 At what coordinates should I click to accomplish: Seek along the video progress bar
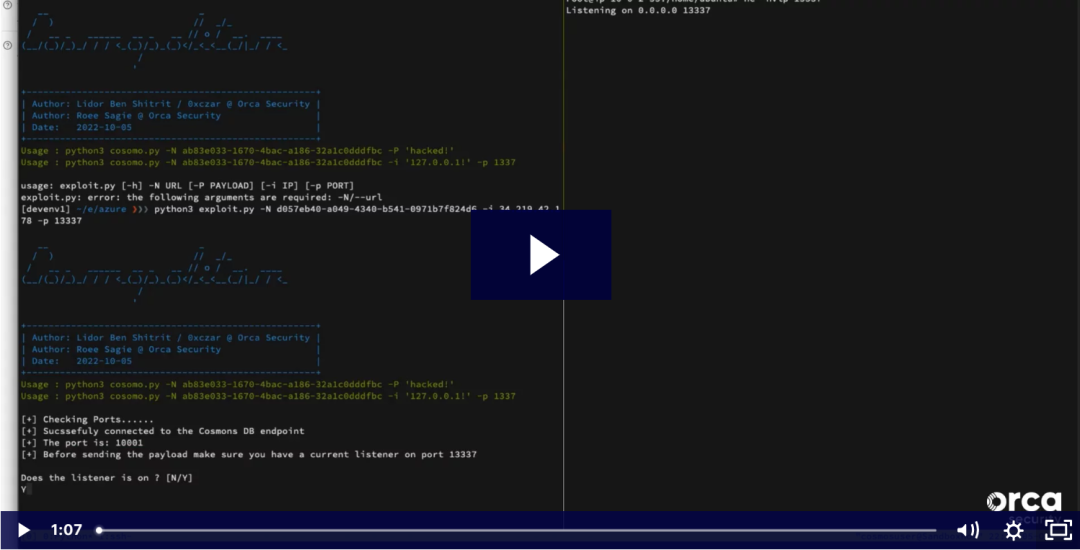pyautogui.click(x=517, y=530)
